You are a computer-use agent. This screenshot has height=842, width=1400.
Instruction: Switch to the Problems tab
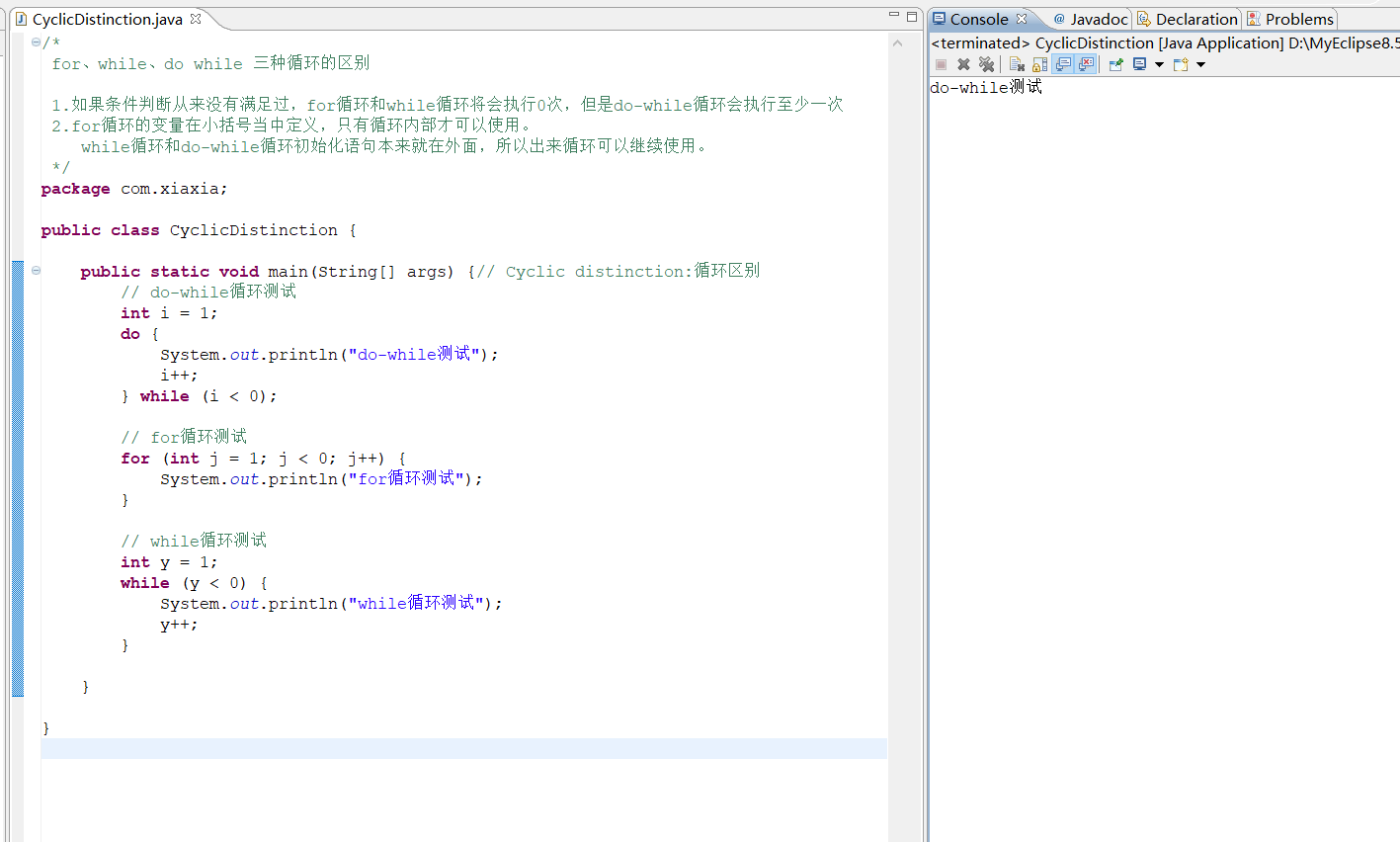tap(1290, 19)
